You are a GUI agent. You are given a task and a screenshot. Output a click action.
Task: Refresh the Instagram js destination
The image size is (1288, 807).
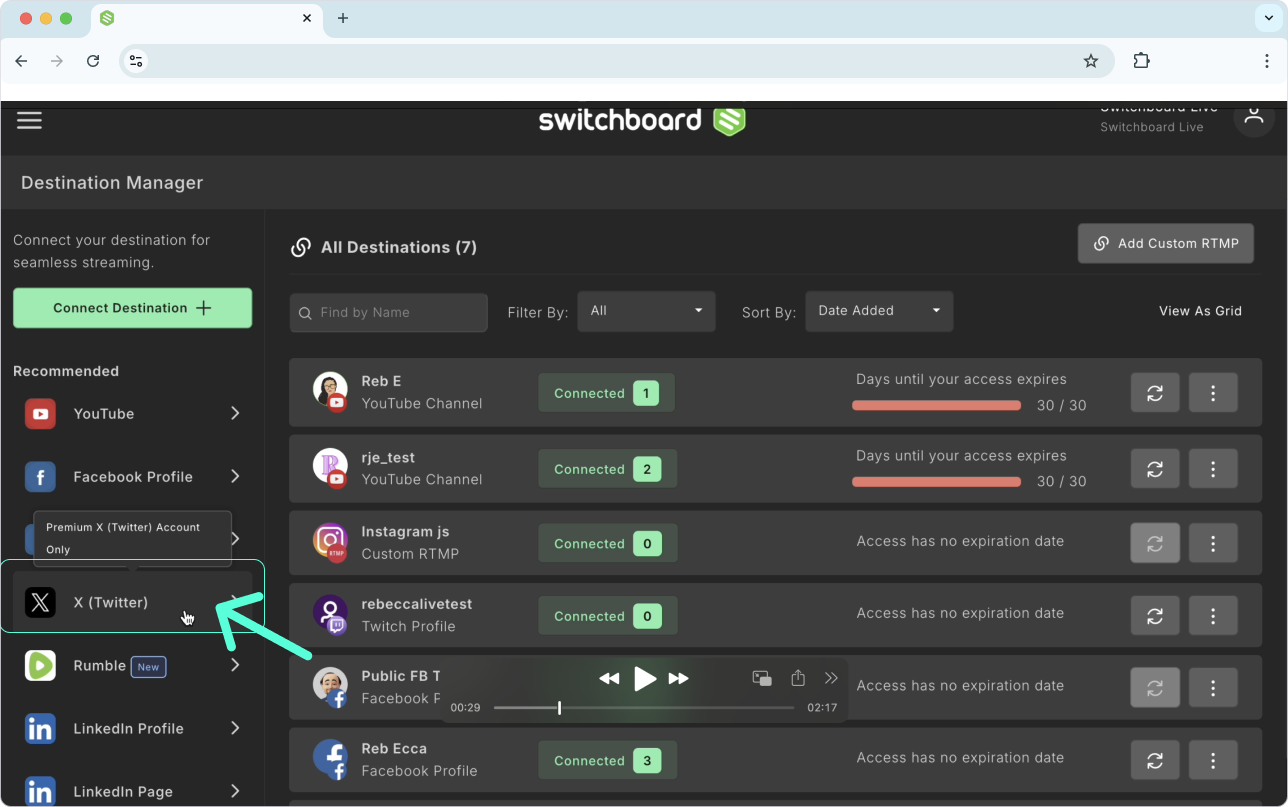1155,544
